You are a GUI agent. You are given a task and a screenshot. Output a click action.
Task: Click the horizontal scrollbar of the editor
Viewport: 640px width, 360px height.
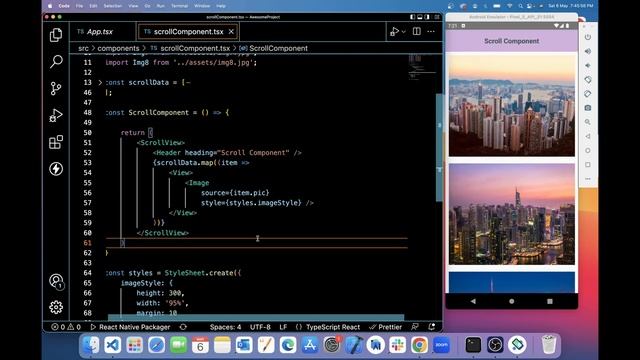coord(256,317)
